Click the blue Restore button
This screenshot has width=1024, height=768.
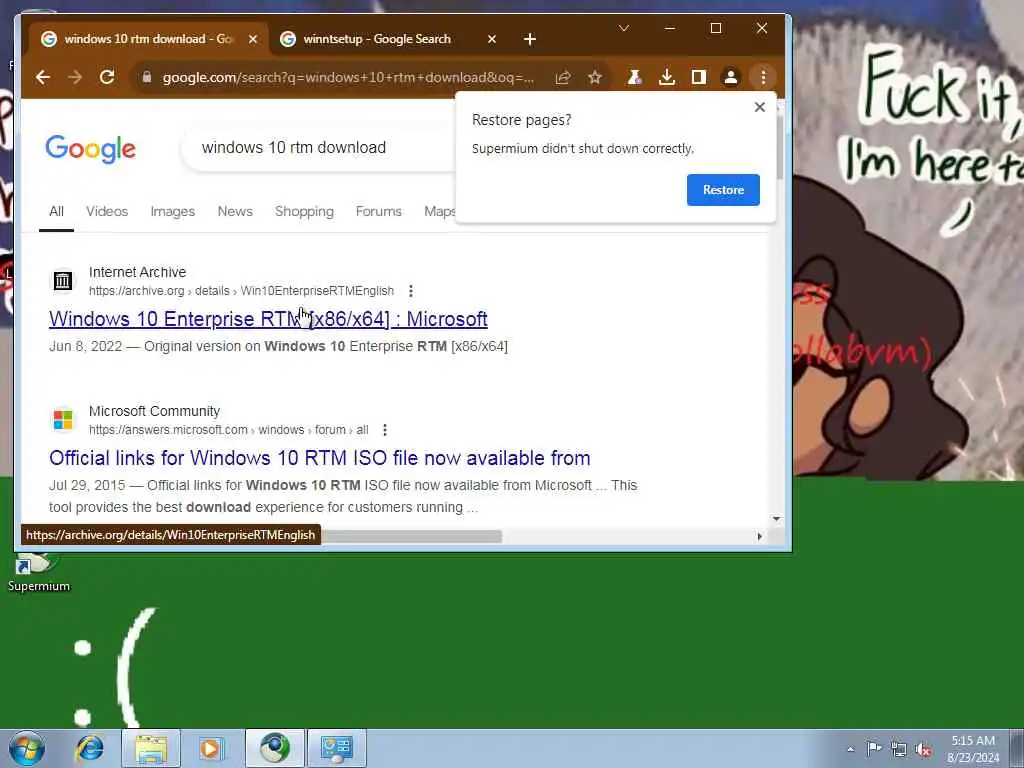(x=723, y=189)
